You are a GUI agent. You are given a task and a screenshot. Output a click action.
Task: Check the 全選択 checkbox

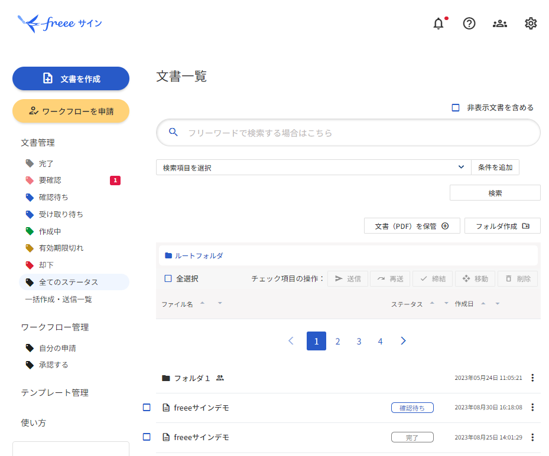(x=168, y=278)
